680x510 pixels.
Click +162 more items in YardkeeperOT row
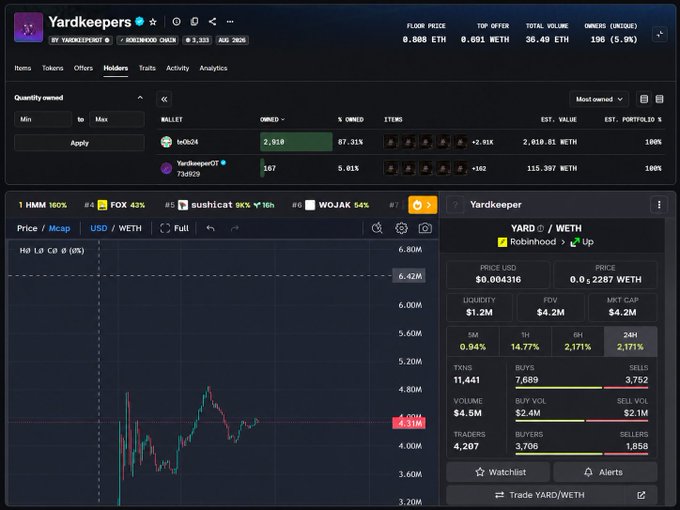[479, 169]
